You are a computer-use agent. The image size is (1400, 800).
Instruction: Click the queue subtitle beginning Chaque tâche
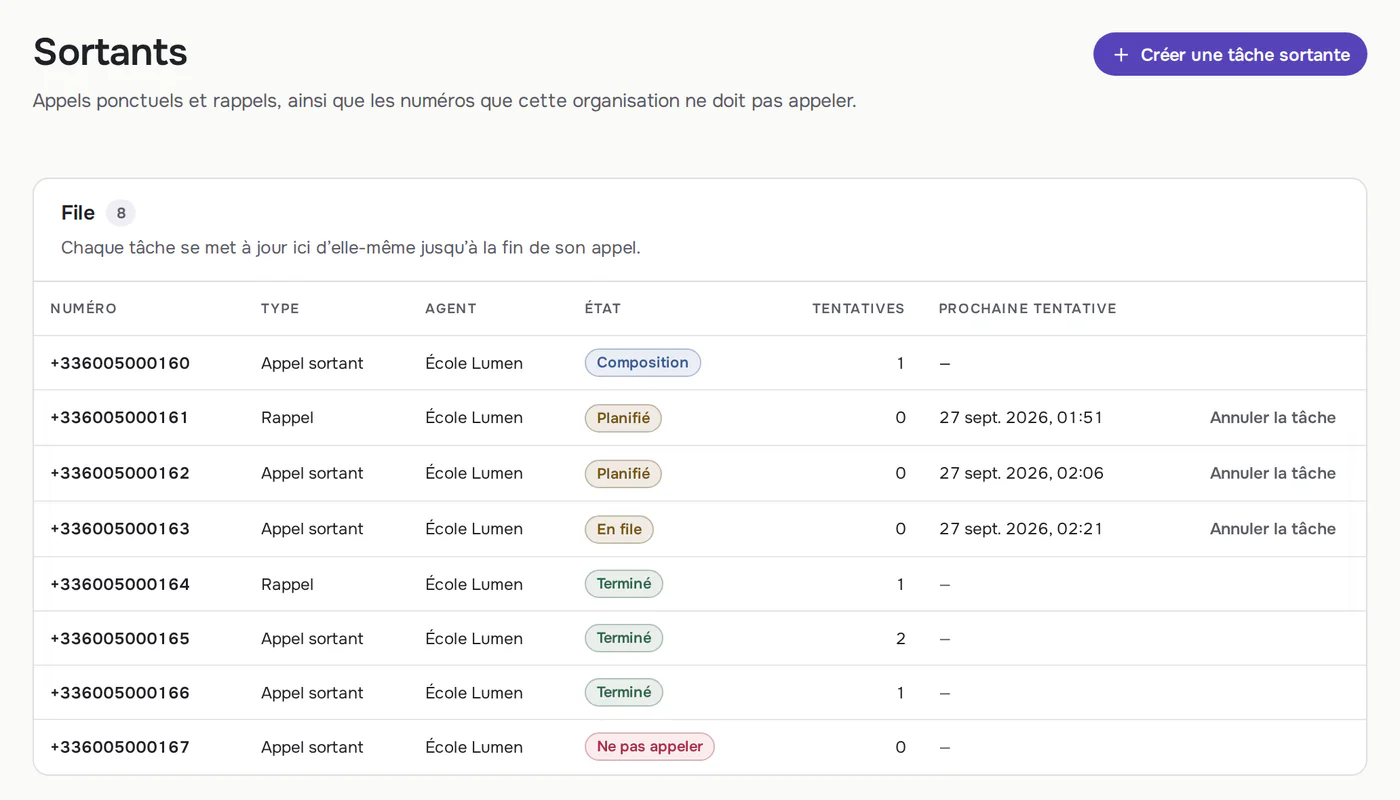[351, 247]
